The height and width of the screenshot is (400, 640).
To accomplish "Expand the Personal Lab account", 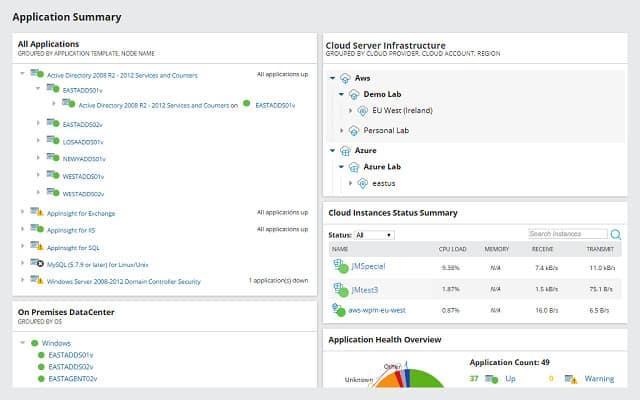I will [x=342, y=131].
